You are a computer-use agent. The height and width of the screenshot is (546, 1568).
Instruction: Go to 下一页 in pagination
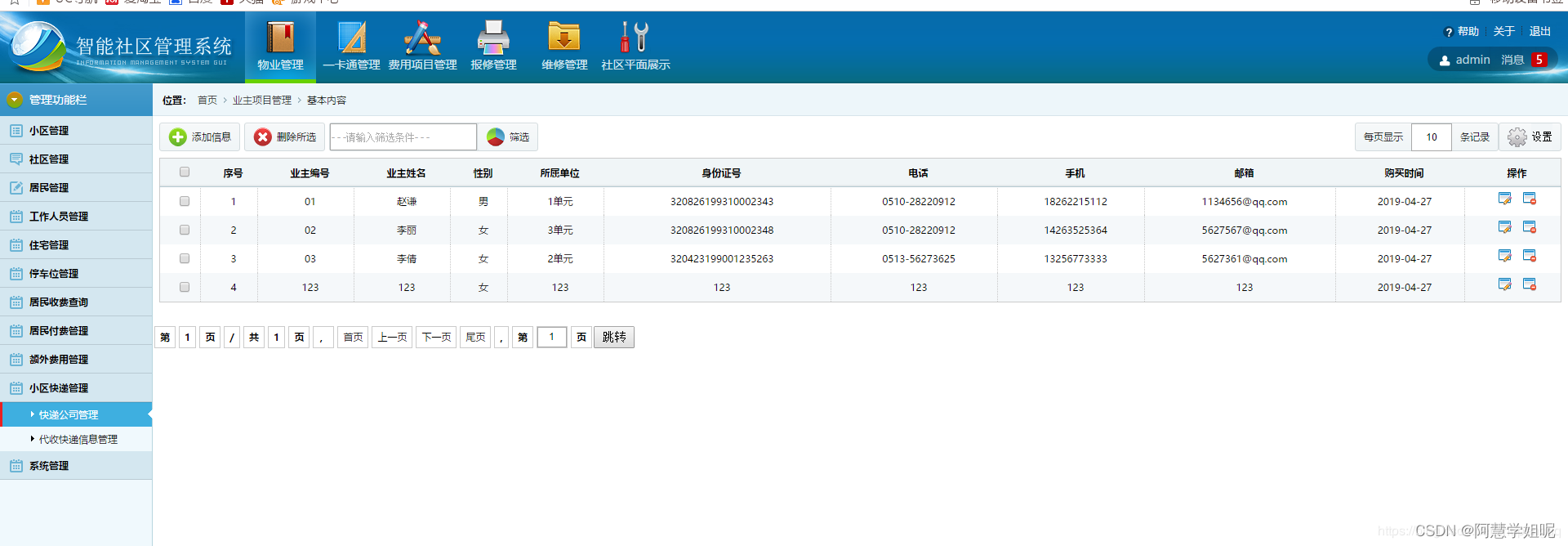pyautogui.click(x=436, y=338)
